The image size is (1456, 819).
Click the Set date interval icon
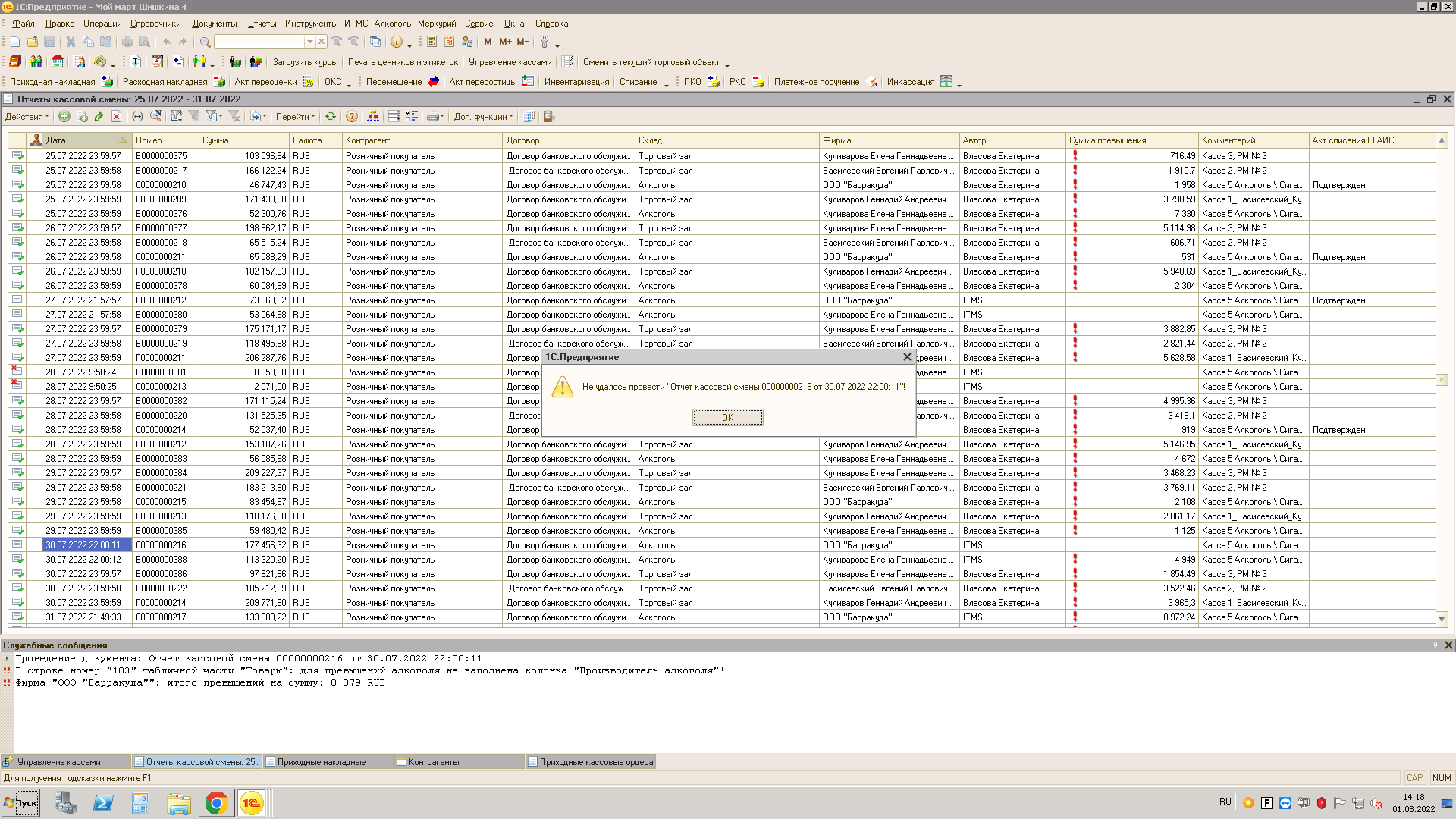coord(137,117)
